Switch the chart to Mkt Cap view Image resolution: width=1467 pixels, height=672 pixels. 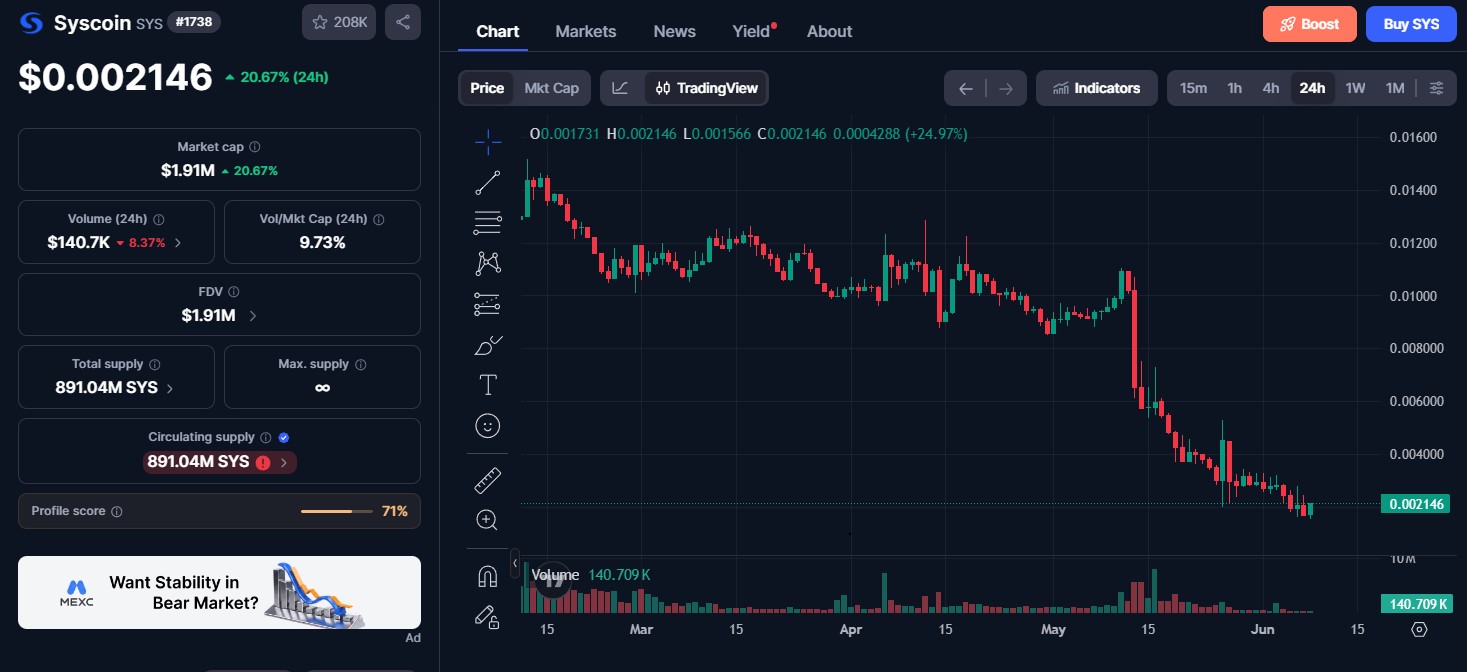coord(552,88)
